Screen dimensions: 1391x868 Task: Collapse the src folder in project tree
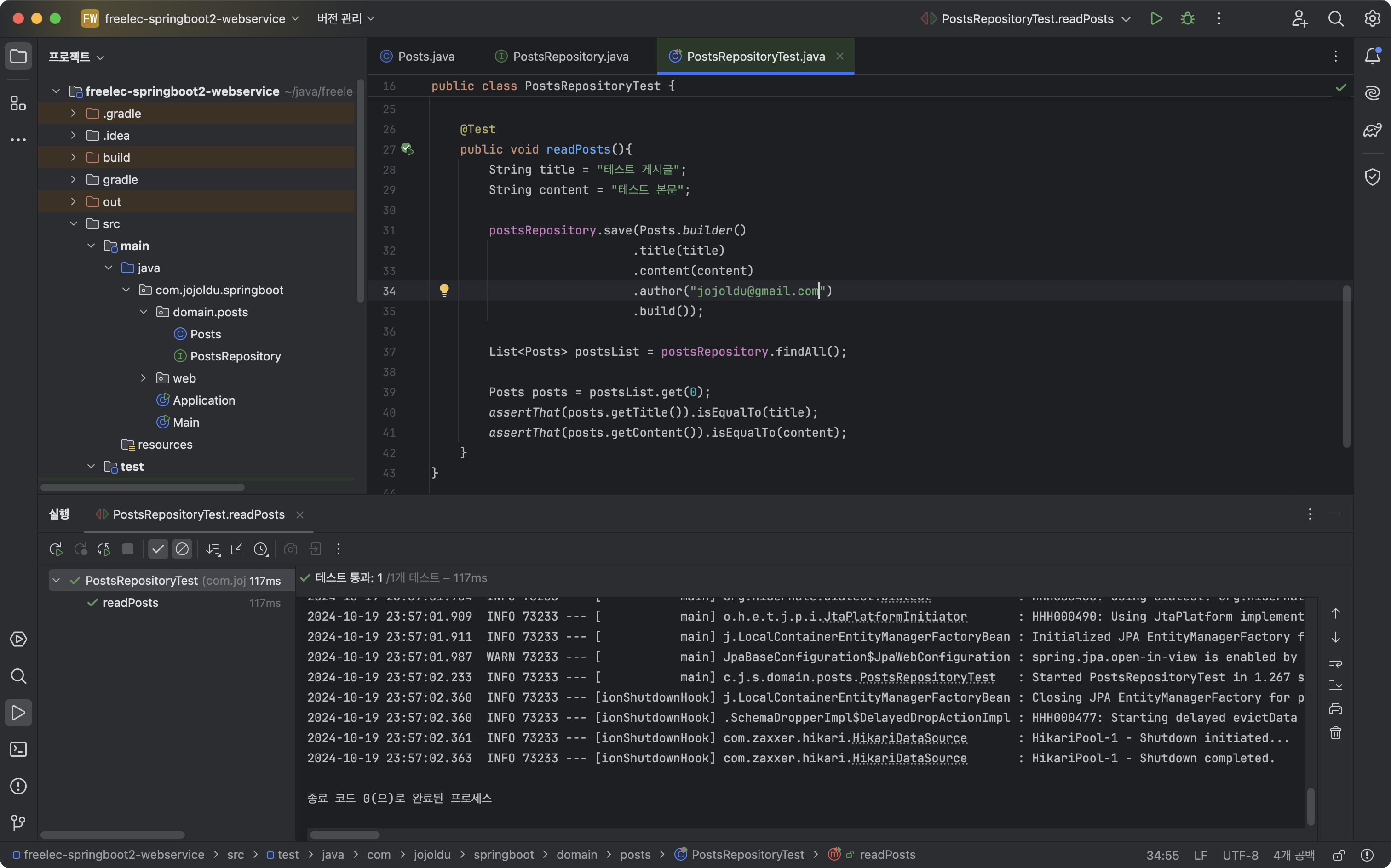74,224
